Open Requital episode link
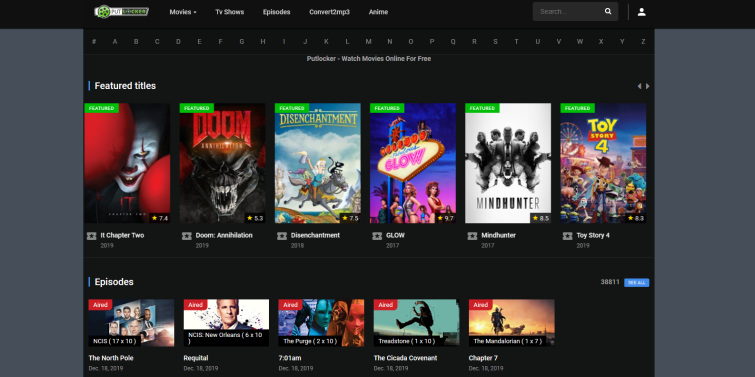 196,358
